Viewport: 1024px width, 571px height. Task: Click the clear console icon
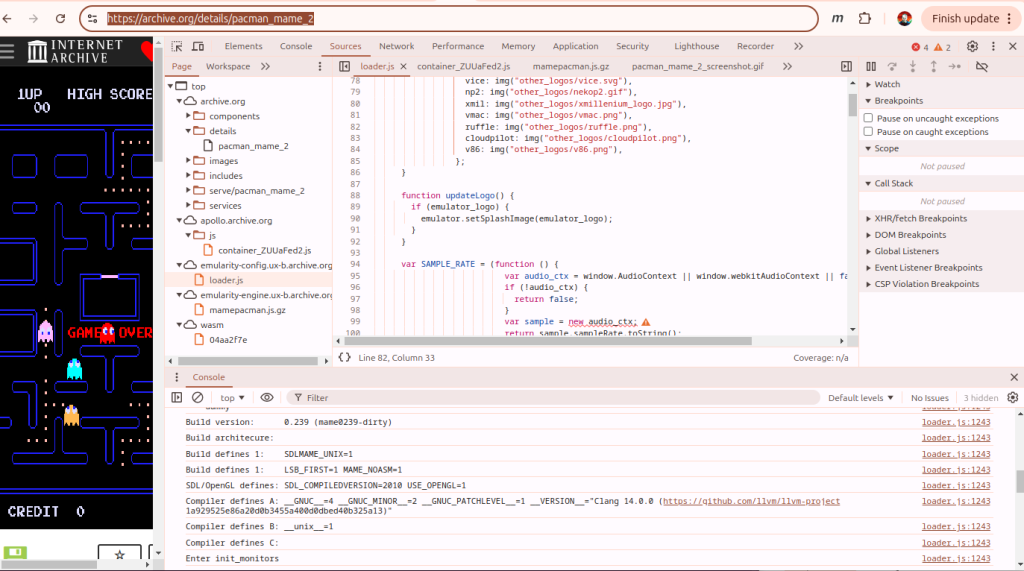tap(197, 397)
